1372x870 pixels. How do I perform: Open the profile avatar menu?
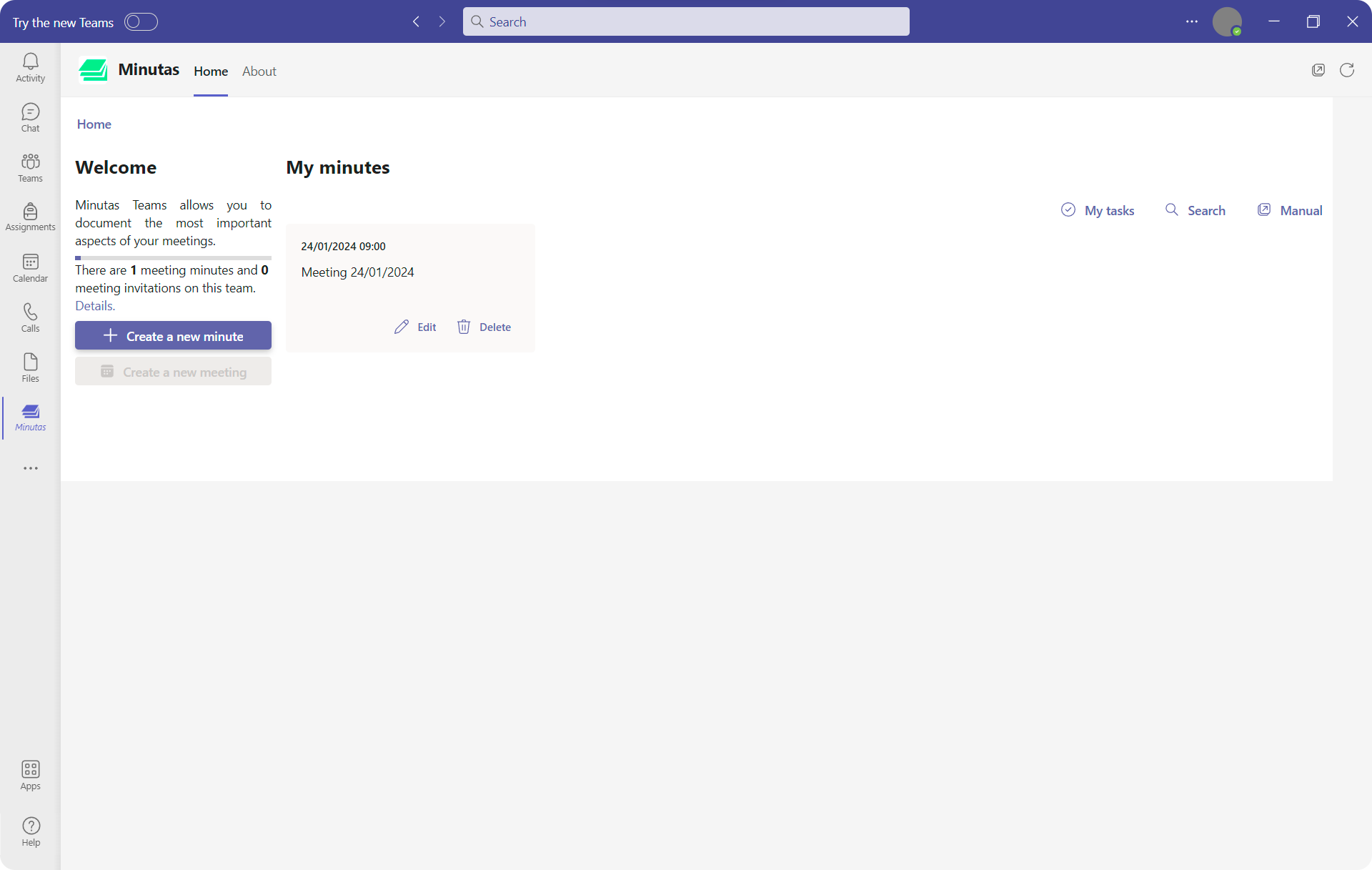[x=1227, y=21]
